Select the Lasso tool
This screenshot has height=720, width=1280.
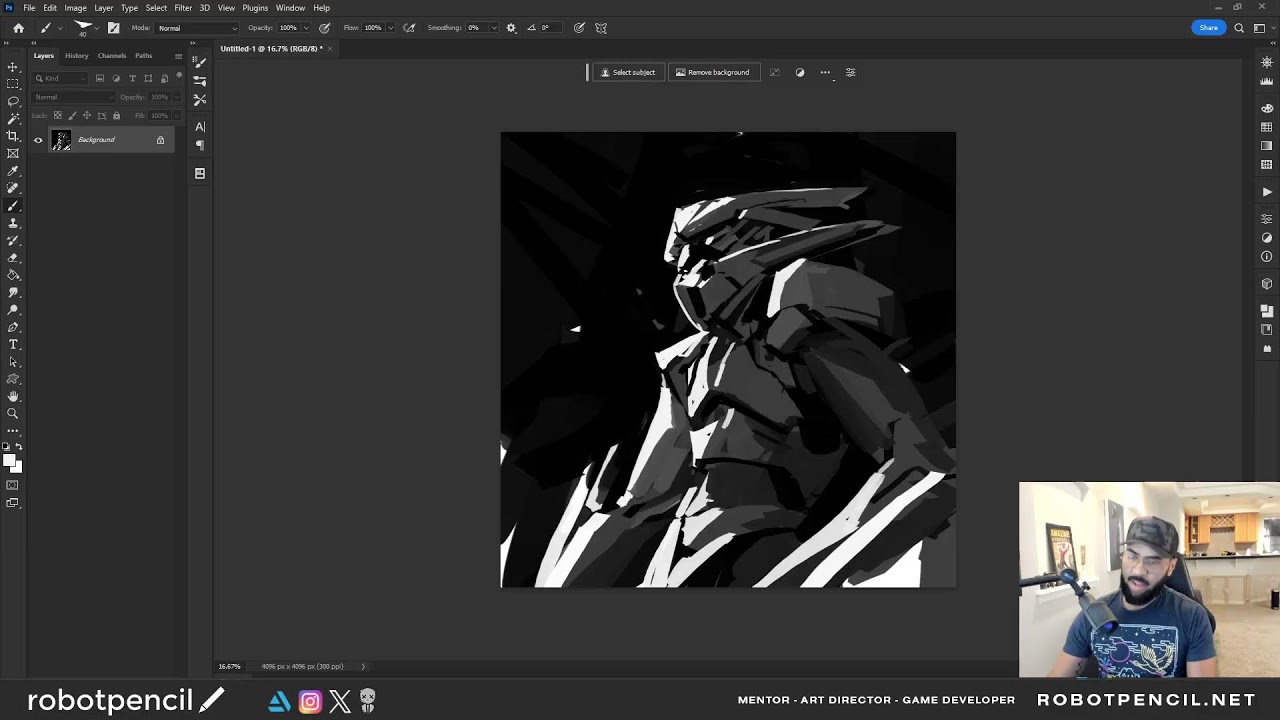coord(13,101)
